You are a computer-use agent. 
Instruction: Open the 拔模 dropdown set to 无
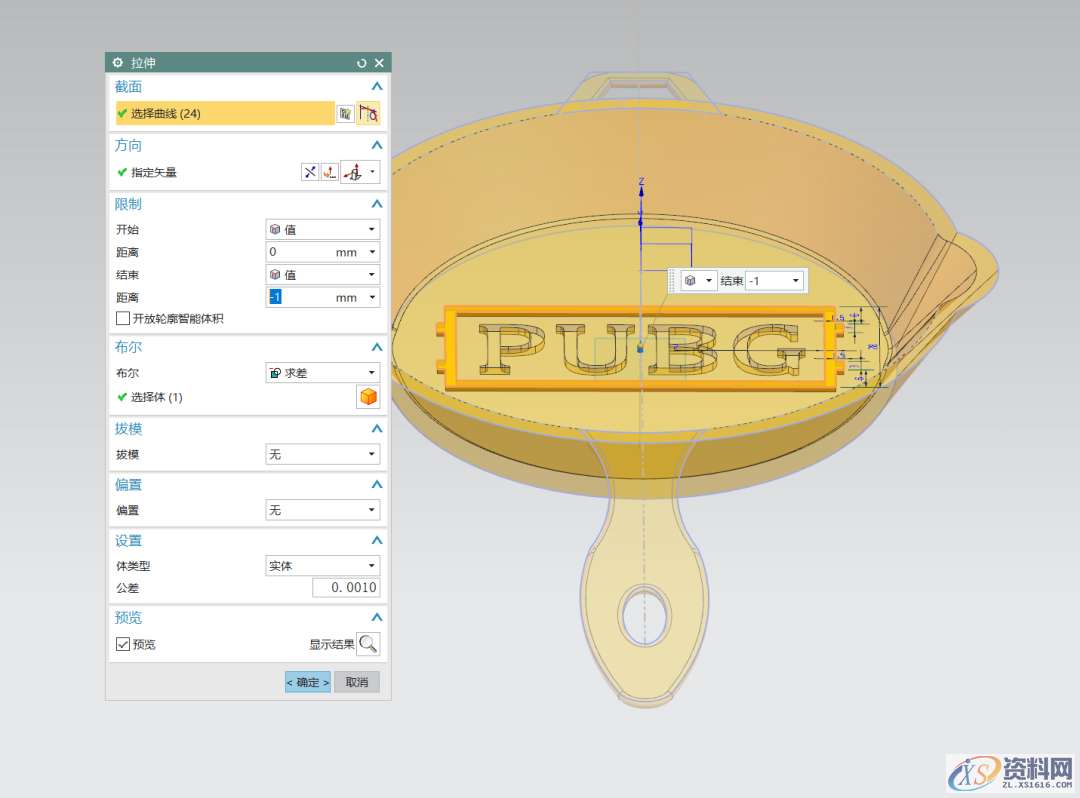[x=322, y=454]
